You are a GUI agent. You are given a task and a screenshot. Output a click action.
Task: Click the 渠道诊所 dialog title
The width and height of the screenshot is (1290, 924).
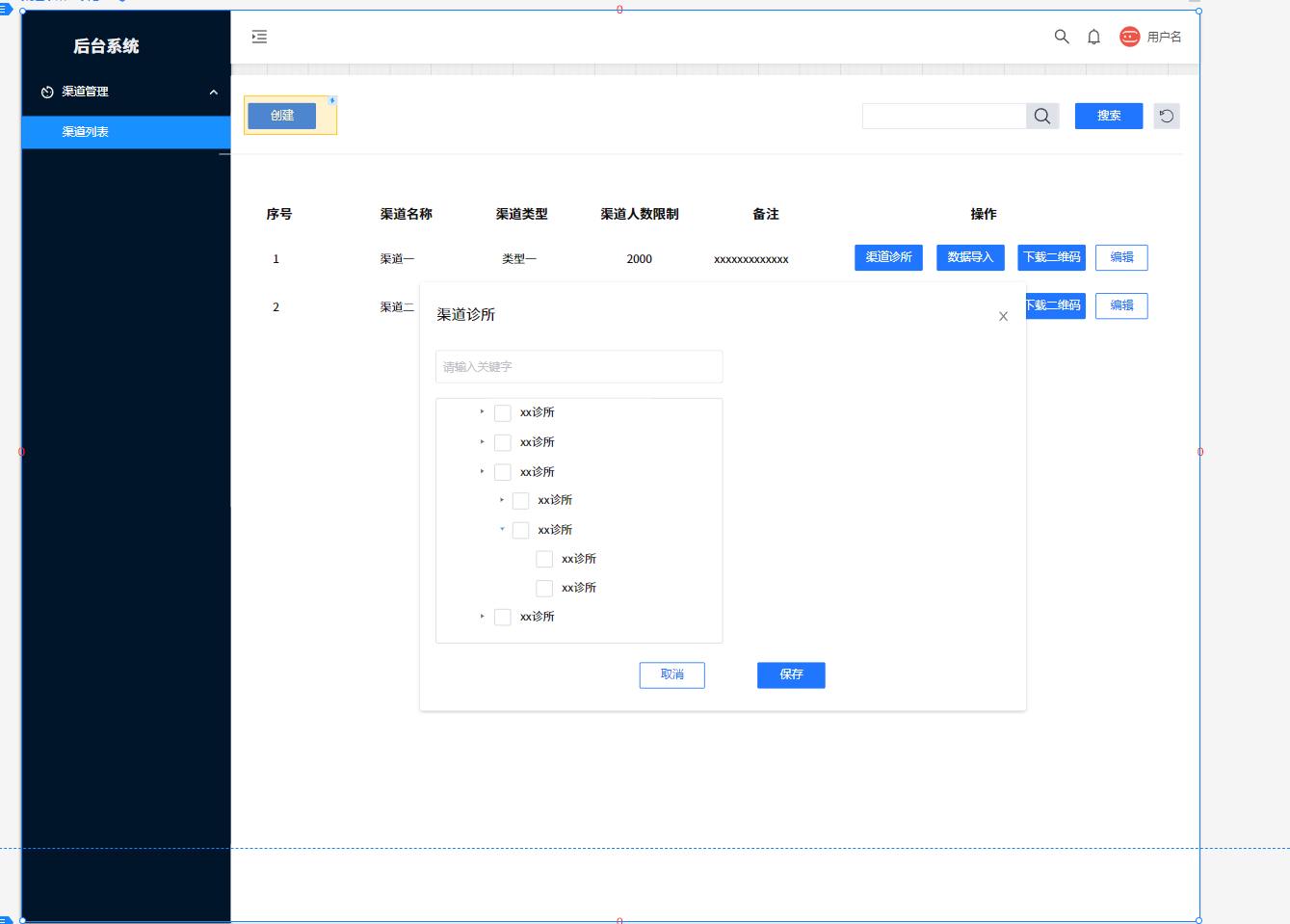(x=466, y=315)
